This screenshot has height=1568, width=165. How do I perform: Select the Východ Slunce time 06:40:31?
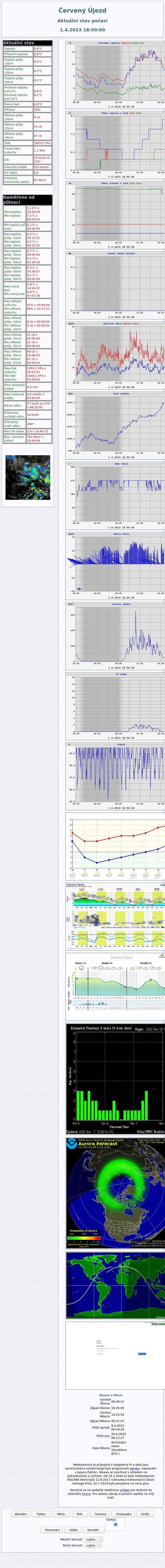click(117, 1401)
